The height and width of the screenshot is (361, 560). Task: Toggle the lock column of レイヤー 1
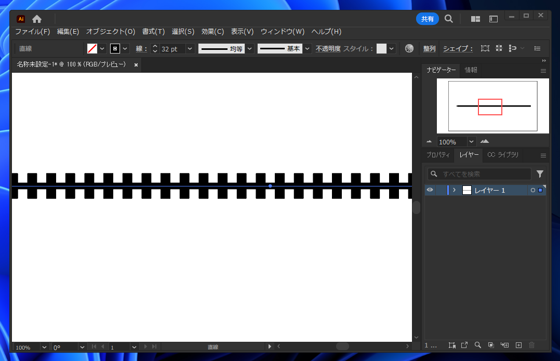tap(441, 190)
